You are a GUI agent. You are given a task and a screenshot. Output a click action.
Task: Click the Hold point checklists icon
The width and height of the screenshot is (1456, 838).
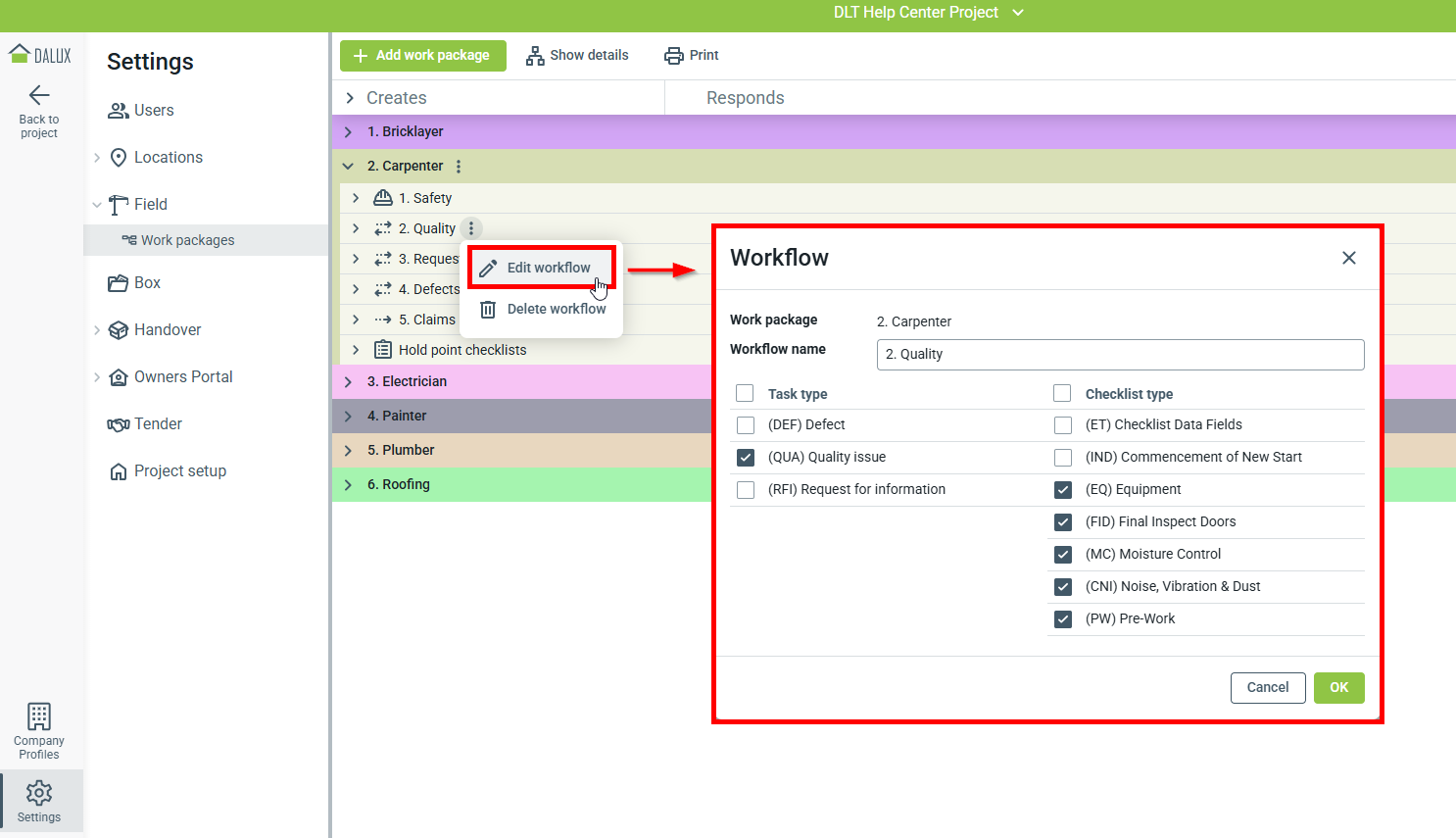383,350
